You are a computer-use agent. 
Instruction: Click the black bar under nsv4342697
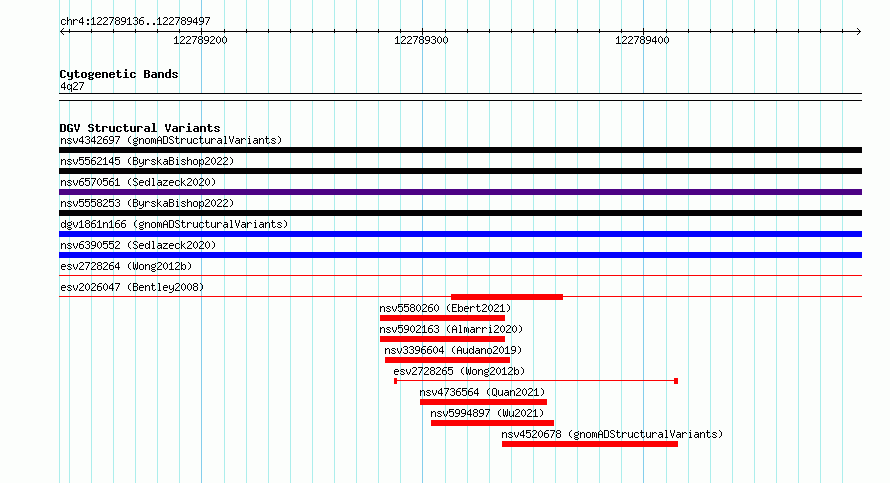tap(460, 150)
